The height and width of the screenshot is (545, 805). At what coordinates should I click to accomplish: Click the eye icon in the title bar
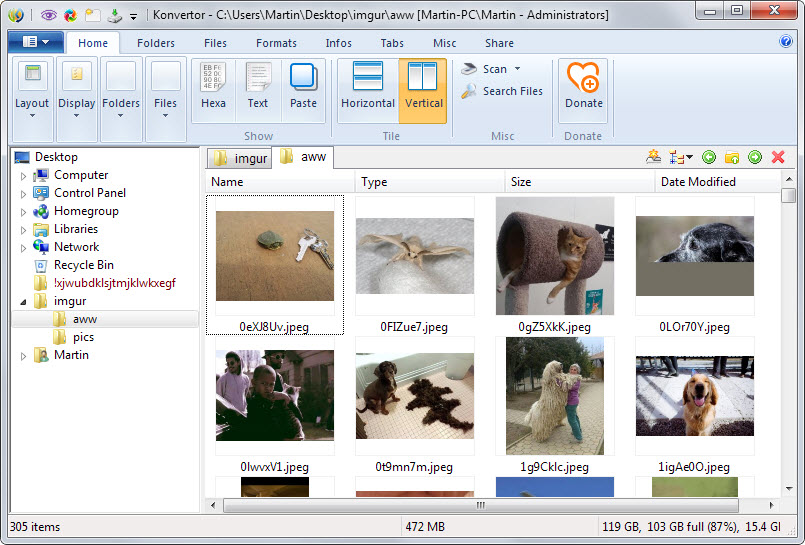(x=48, y=15)
